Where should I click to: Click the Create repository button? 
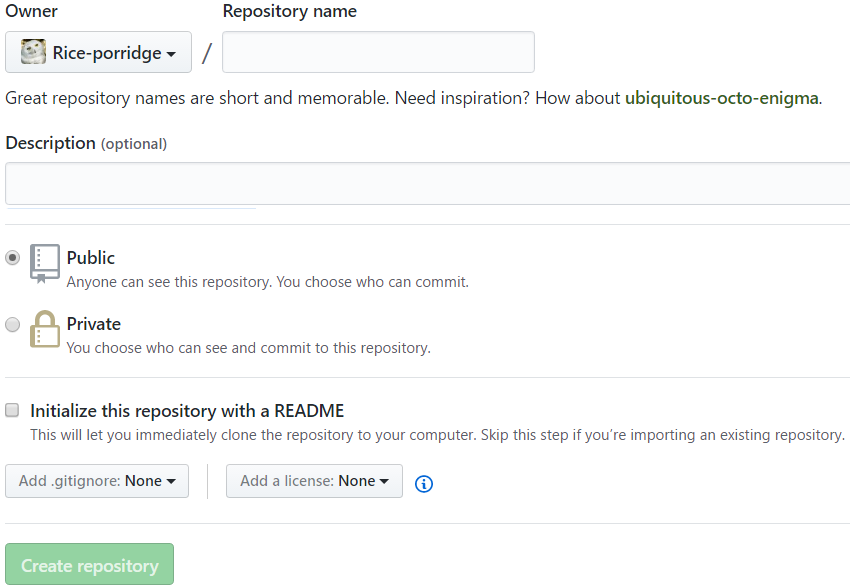click(x=89, y=564)
